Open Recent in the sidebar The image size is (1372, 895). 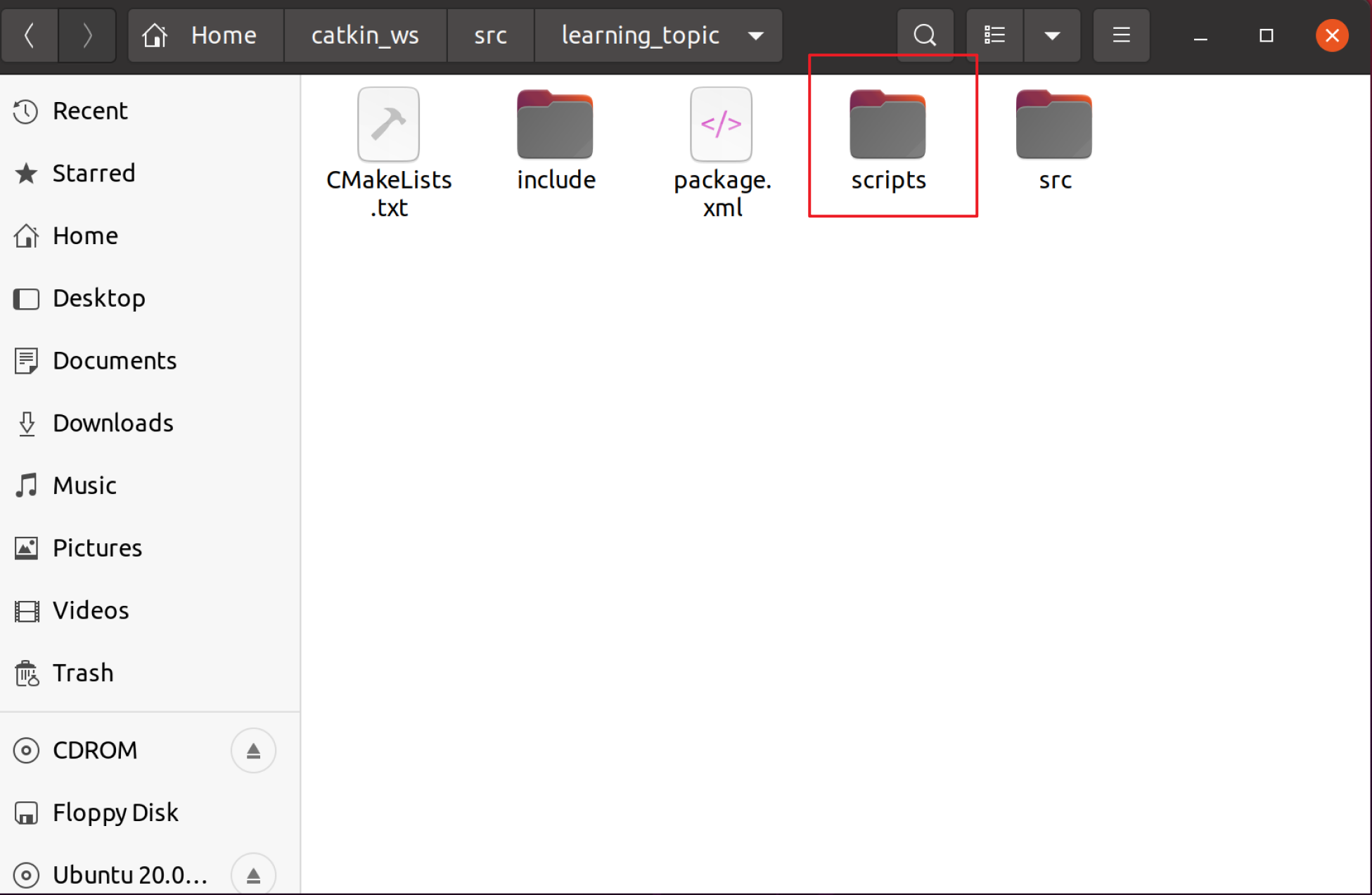(x=90, y=111)
